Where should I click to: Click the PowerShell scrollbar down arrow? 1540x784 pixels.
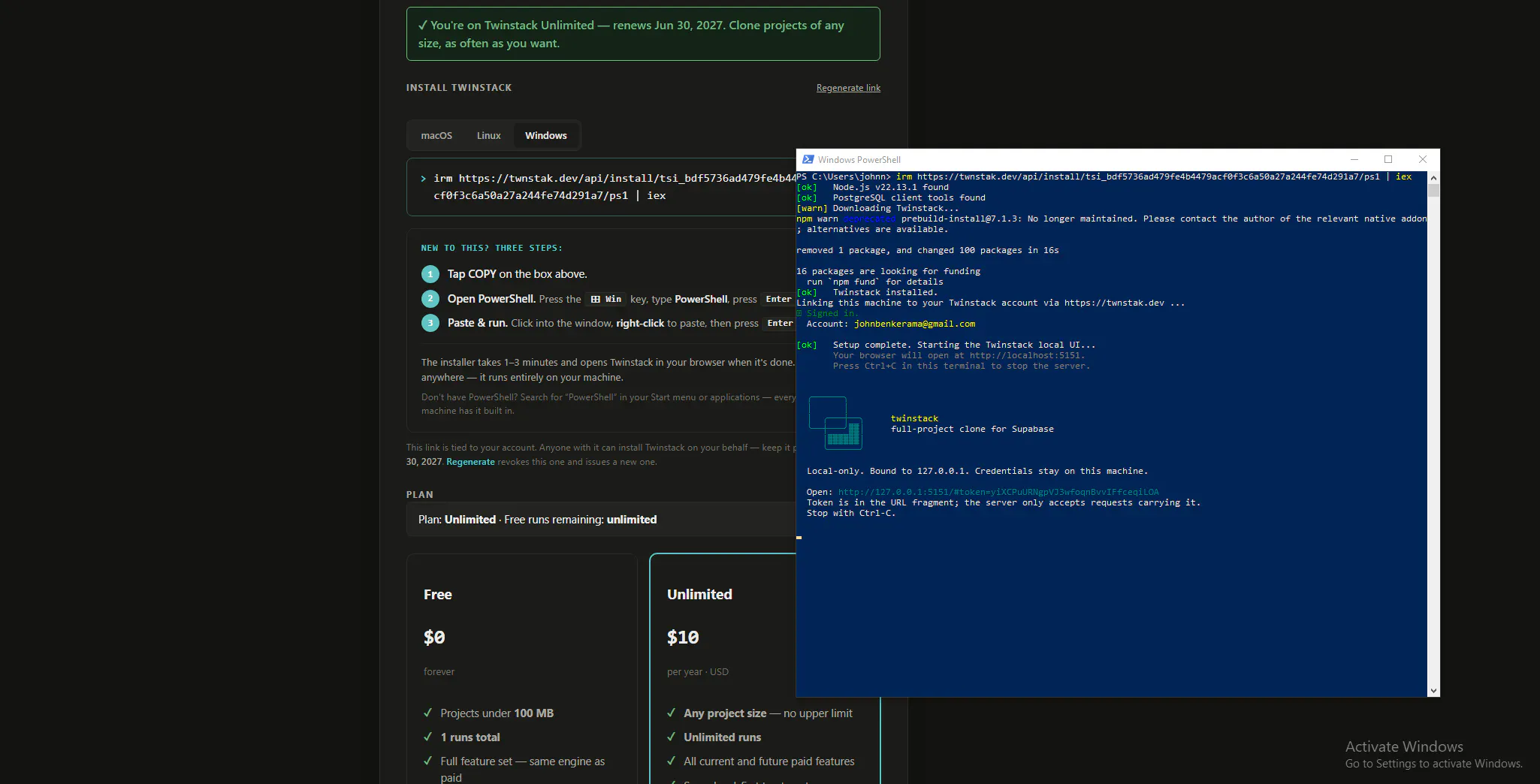(1433, 690)
